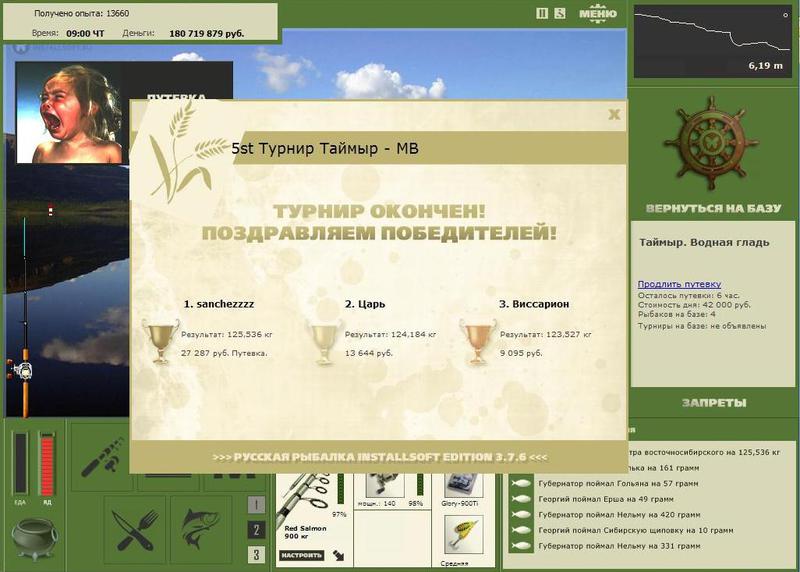Screen dimensions: 800x572
Task: Open the knife and fork food icon
Action: tap(135, 530)
